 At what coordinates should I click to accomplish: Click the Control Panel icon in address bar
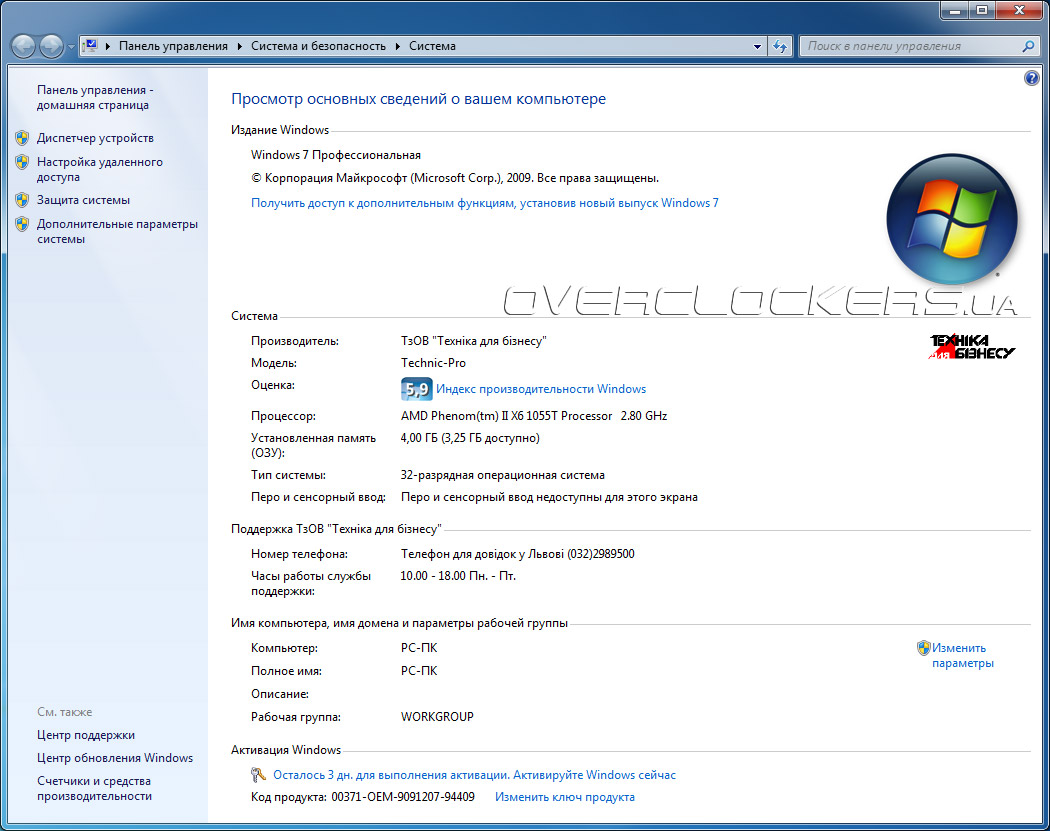[90, 46]
